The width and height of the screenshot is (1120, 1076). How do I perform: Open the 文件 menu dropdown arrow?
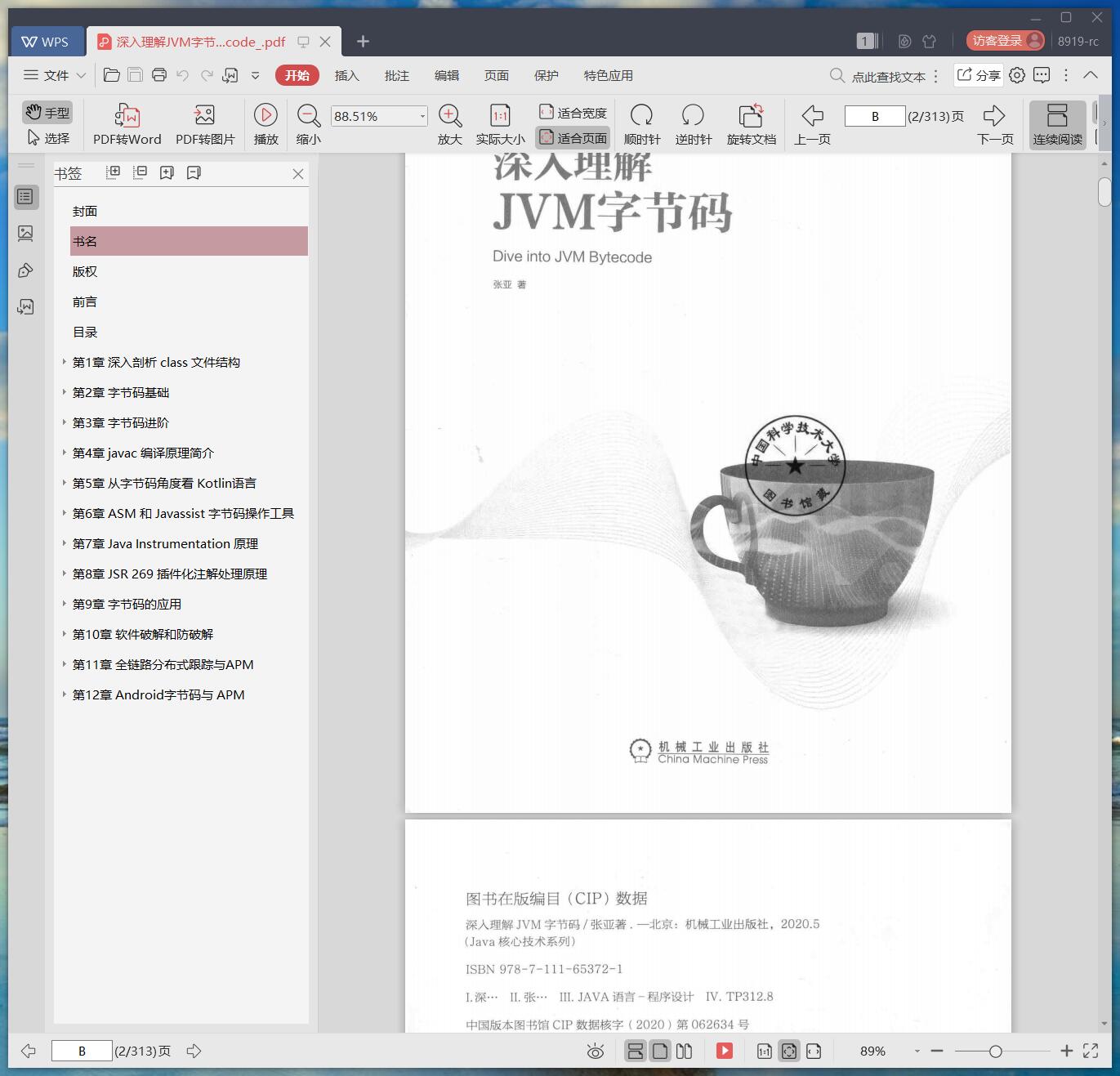[x=81, y=75]
